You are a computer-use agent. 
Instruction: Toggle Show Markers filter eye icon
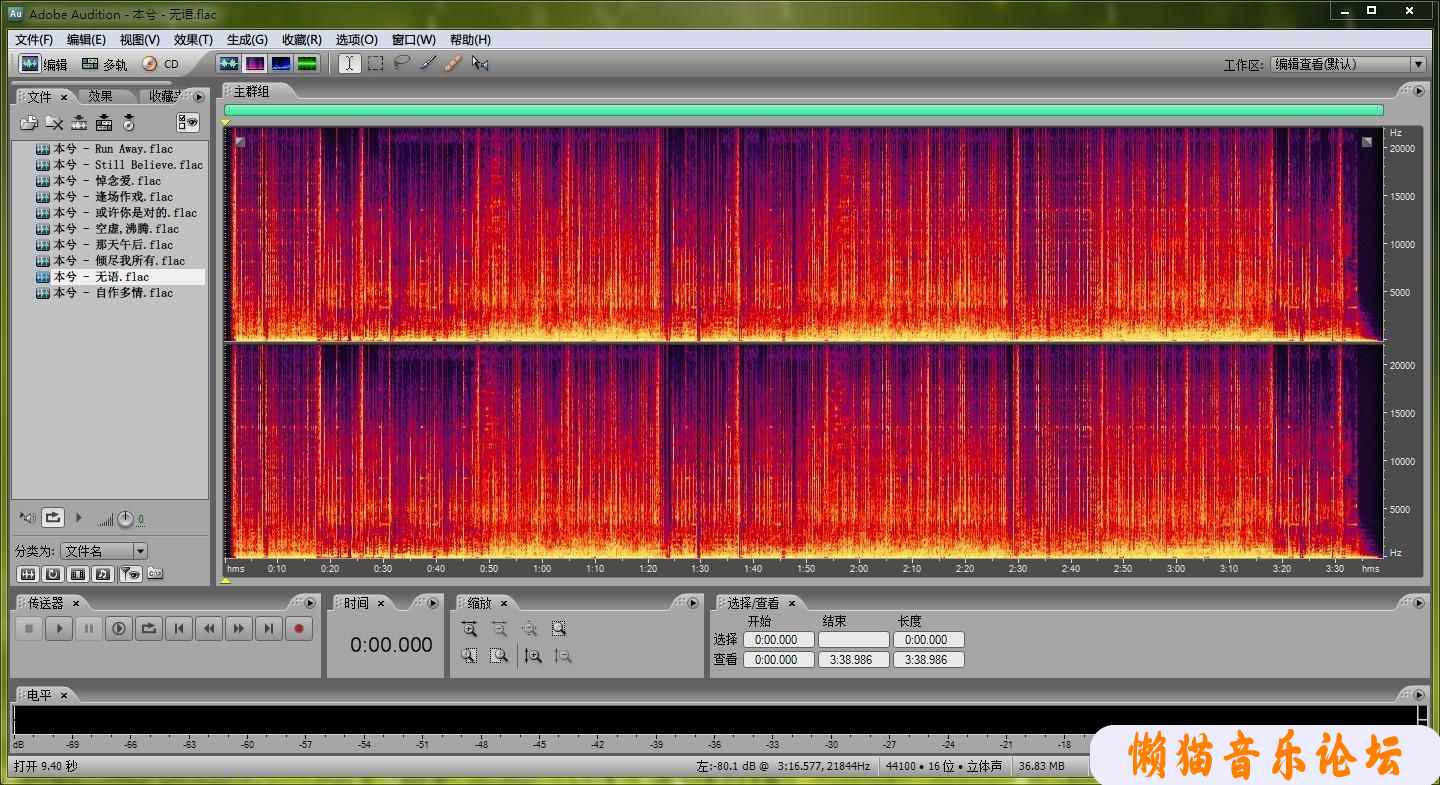point(130,574)
